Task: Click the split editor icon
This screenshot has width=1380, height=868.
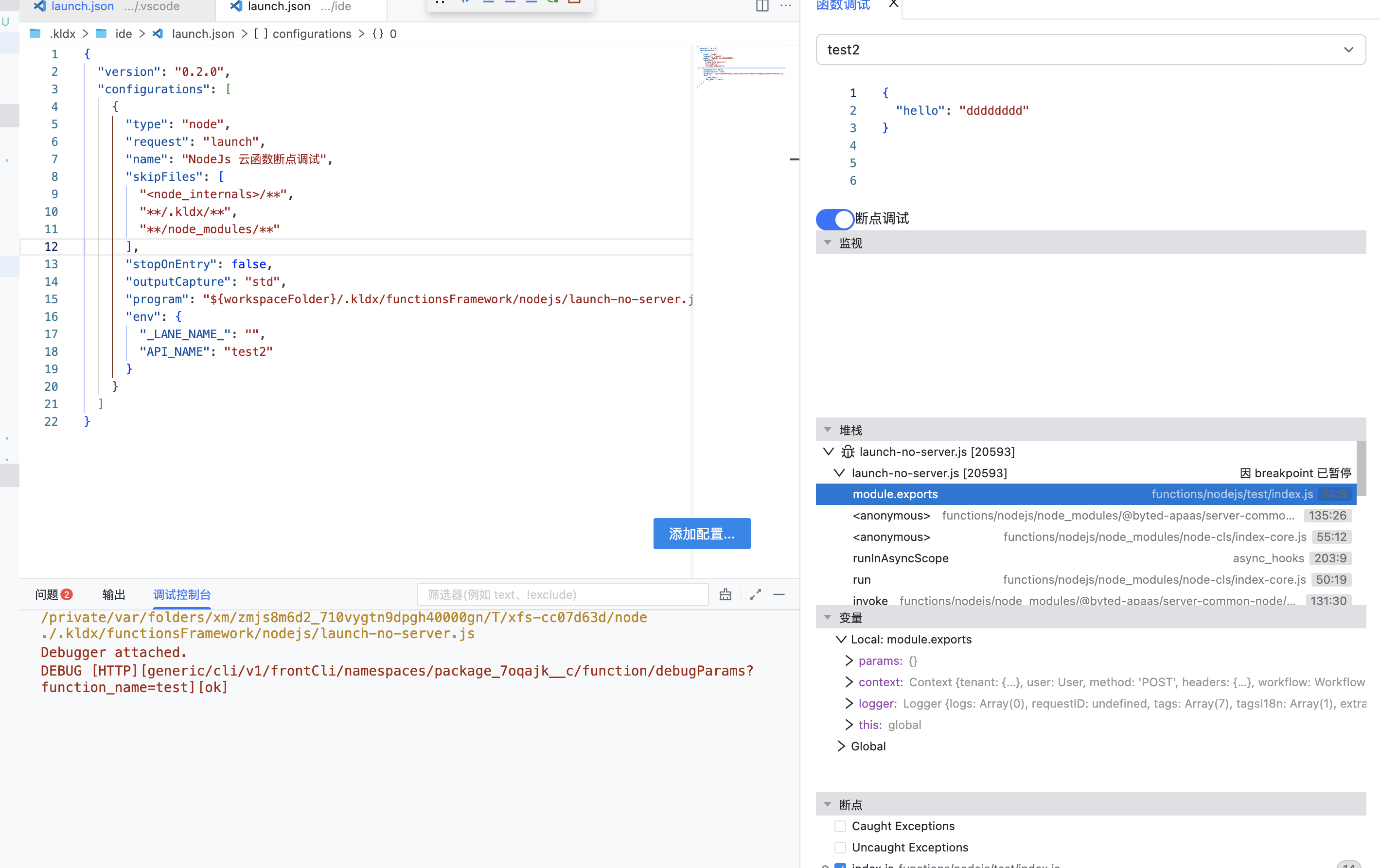Action: [762, 6]
